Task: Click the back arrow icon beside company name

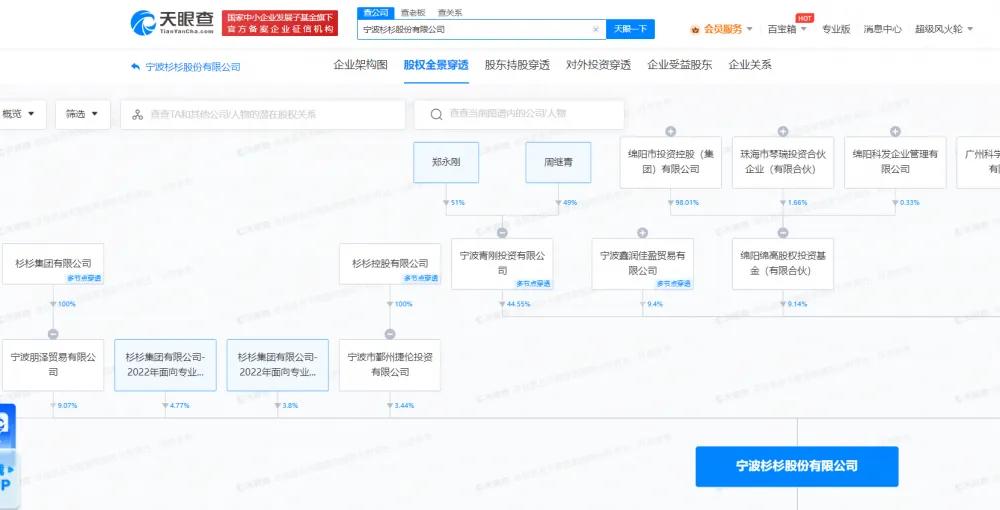Action: click(x=135, y=66)
